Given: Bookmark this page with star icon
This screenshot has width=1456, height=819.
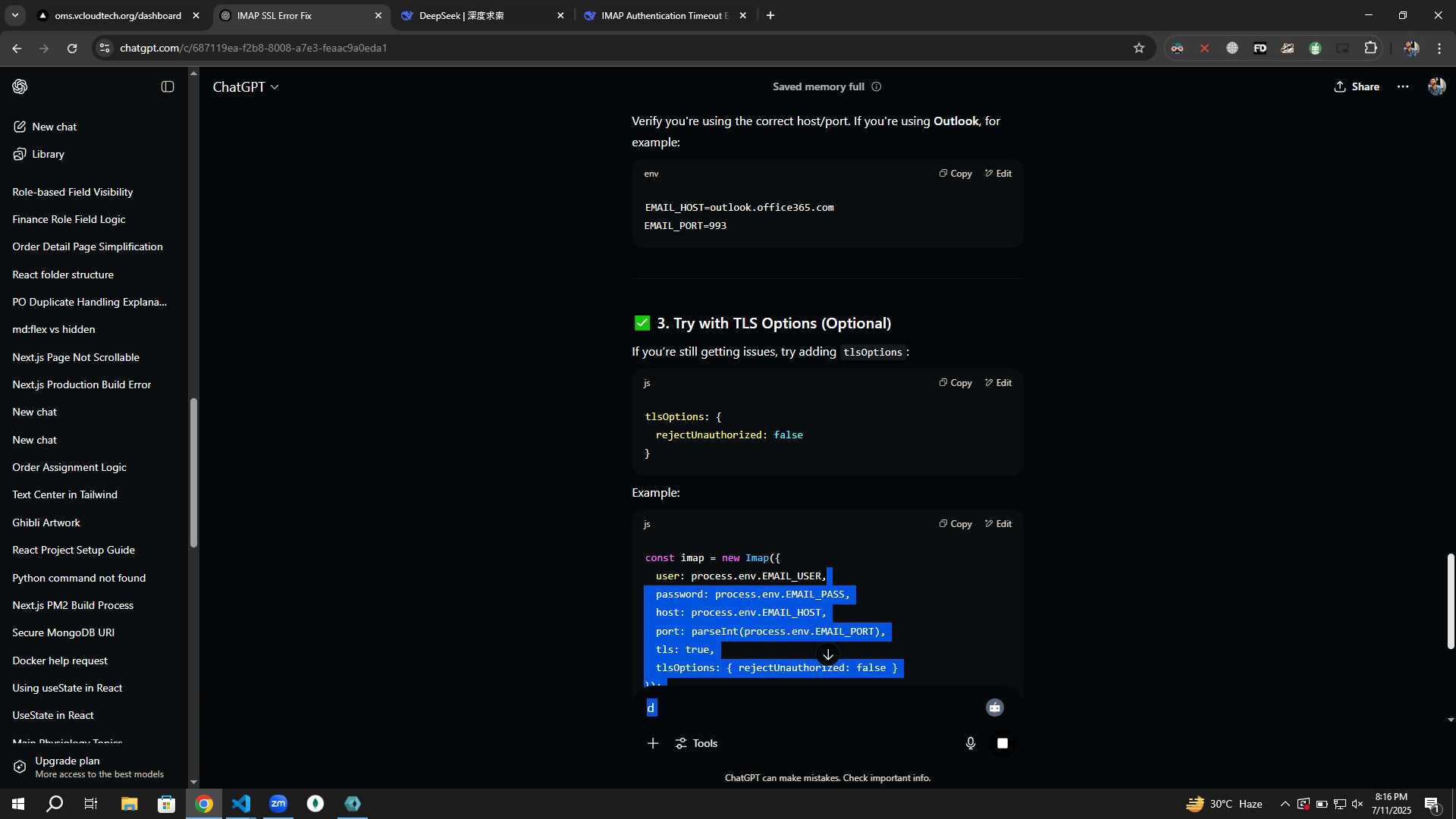Looking at the screenshot, I should point(1139,48).
